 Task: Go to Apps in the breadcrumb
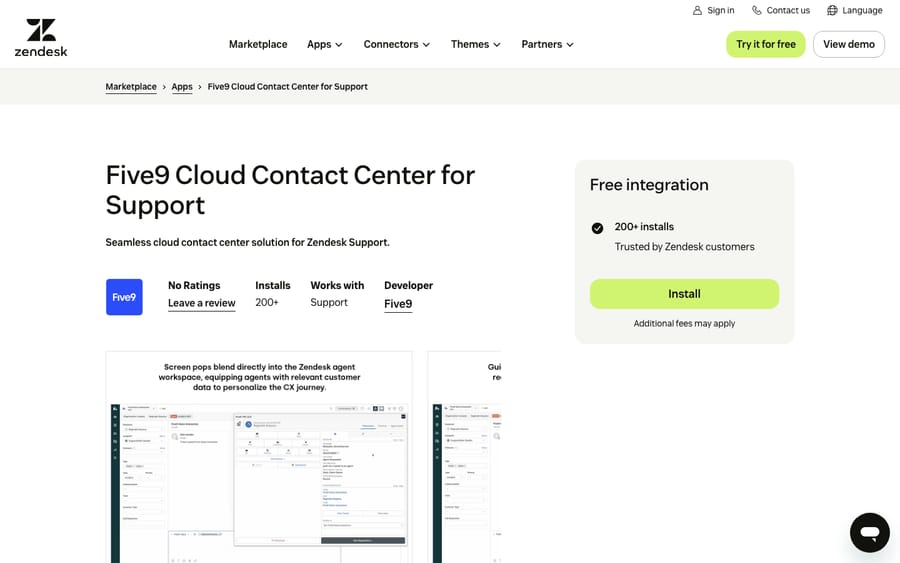click(182, 87)
